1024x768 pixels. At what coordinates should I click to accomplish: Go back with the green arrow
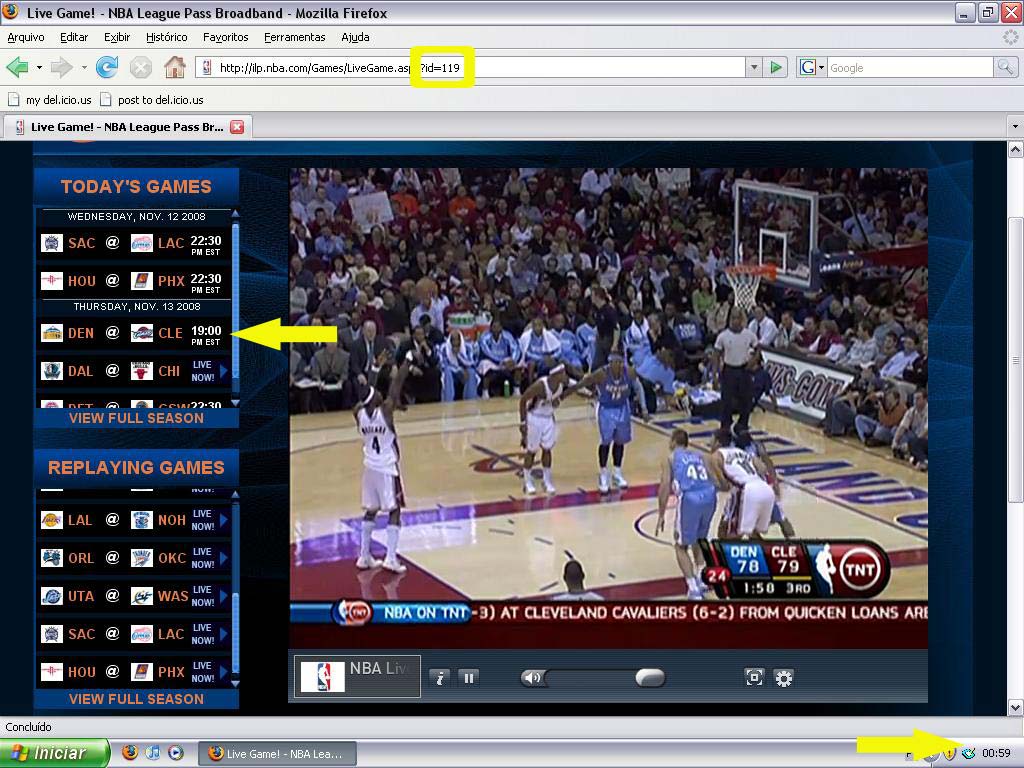(18, 67)
